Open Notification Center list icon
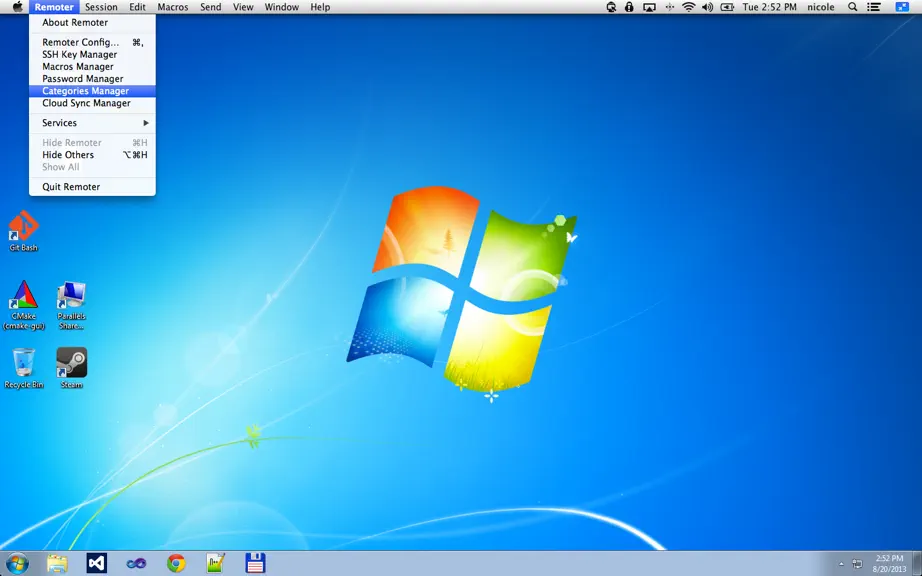This screenshot has width=922, height=576. (874, 7)
